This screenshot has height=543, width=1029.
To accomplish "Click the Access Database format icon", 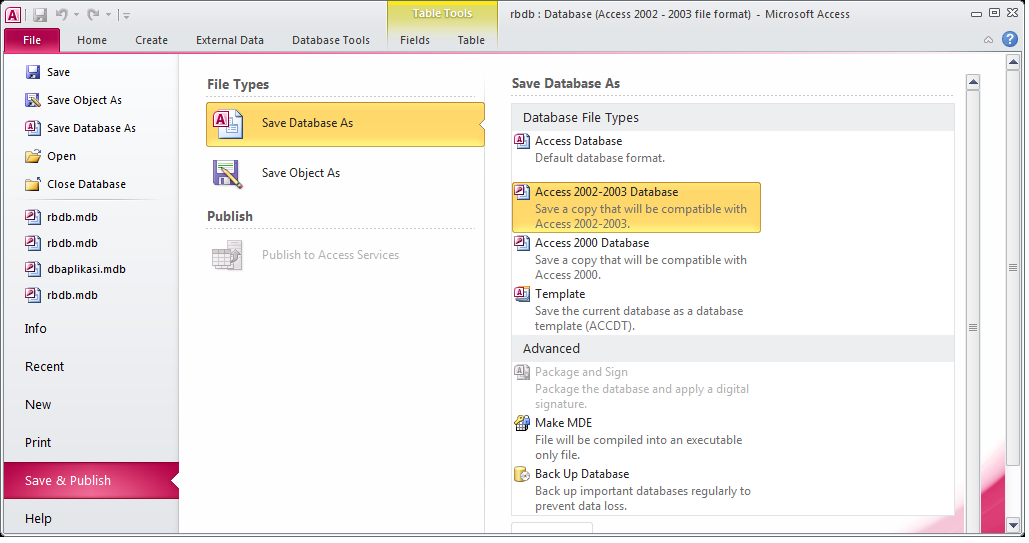I will [522, 141].
